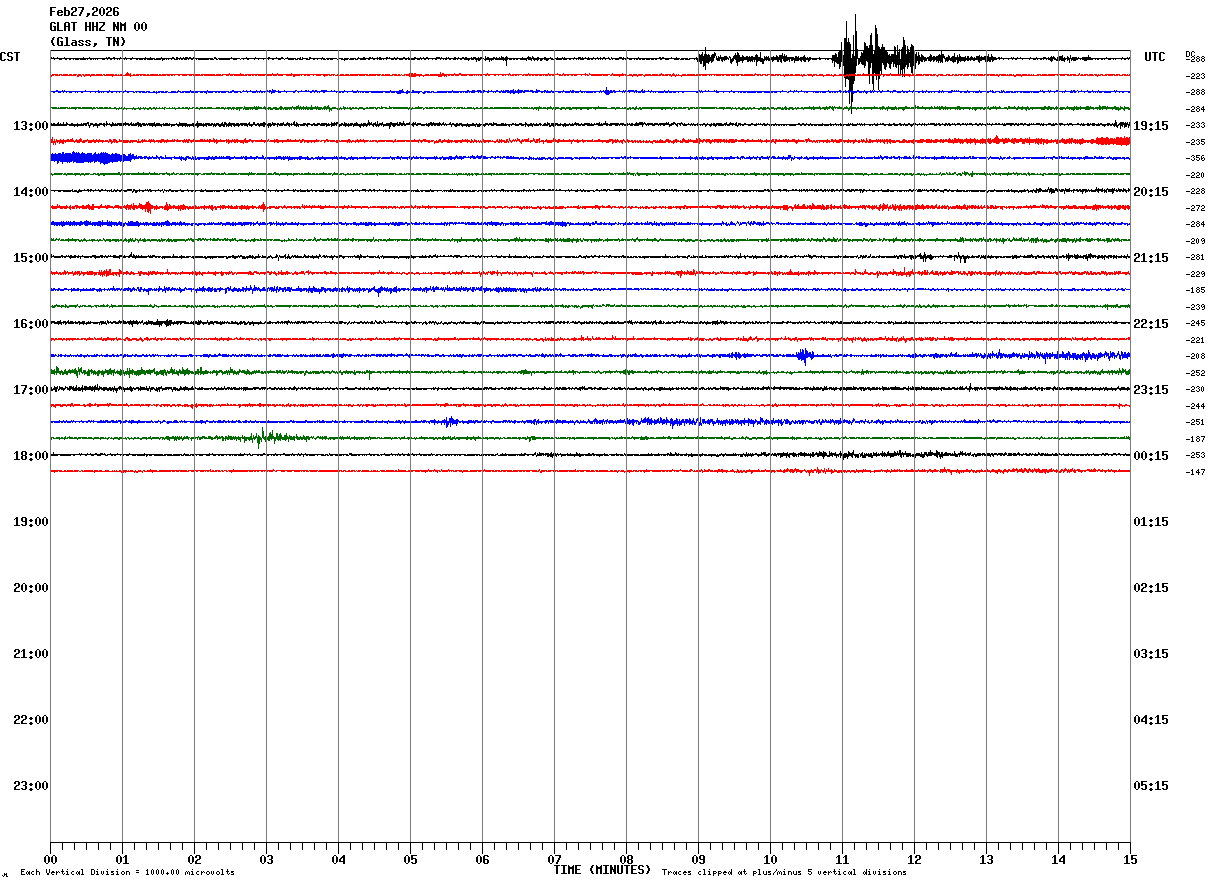Click the DC offset value -185

pos(1195,290)
